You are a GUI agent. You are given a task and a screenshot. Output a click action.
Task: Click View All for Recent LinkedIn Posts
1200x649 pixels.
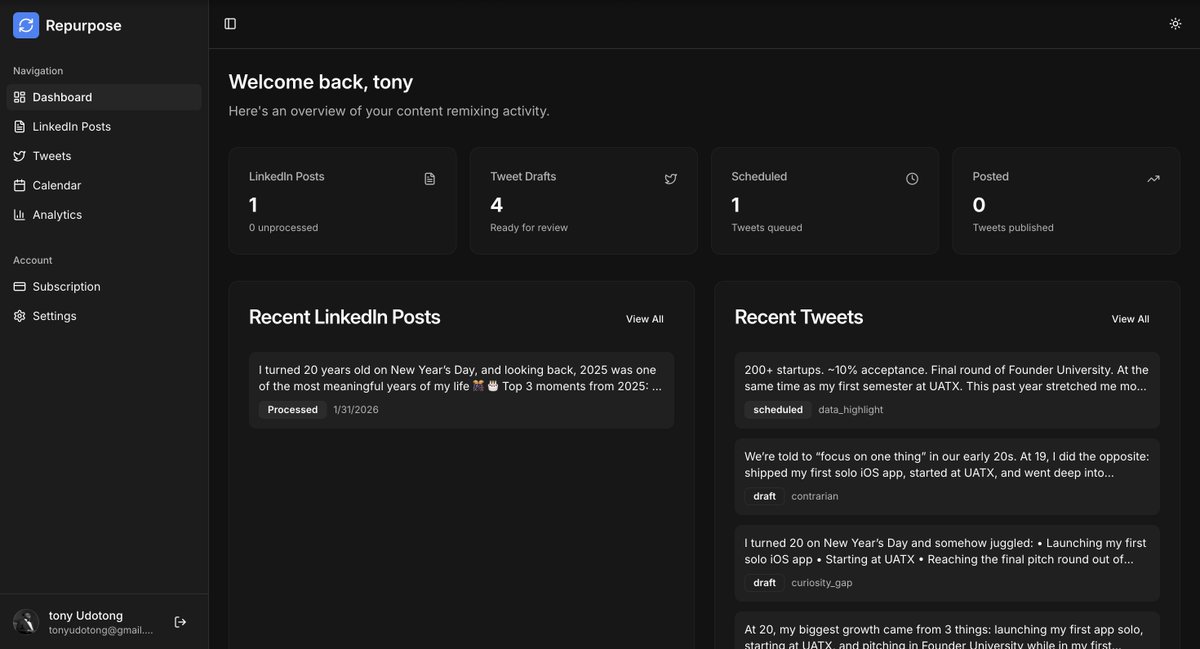[645, 319]
